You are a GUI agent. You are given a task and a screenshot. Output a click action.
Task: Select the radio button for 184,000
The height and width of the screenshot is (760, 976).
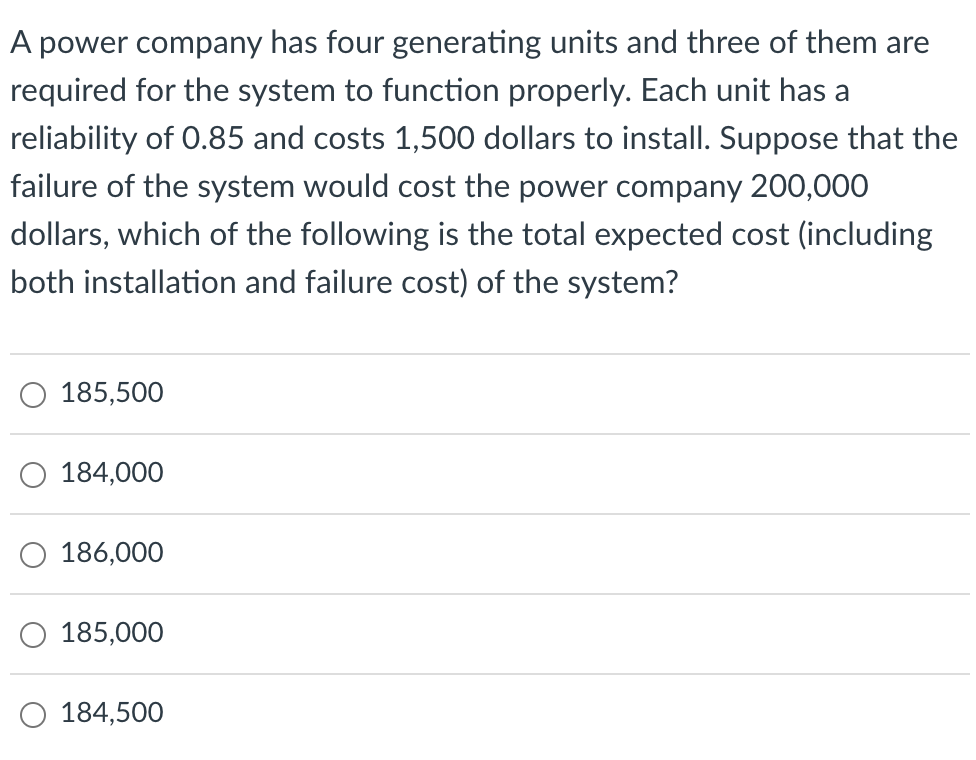[32, 474]
